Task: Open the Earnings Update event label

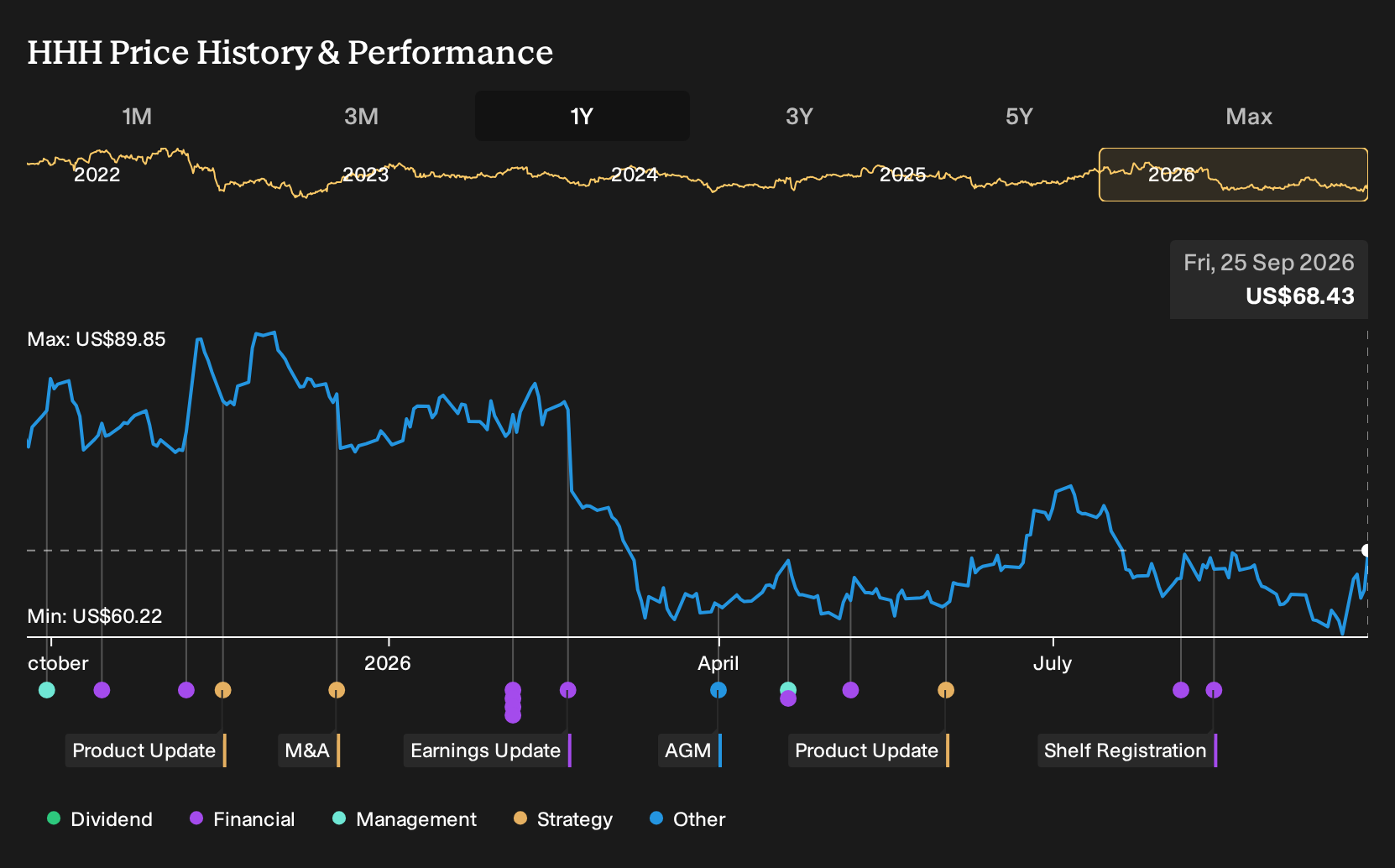Action: (488, 750)
